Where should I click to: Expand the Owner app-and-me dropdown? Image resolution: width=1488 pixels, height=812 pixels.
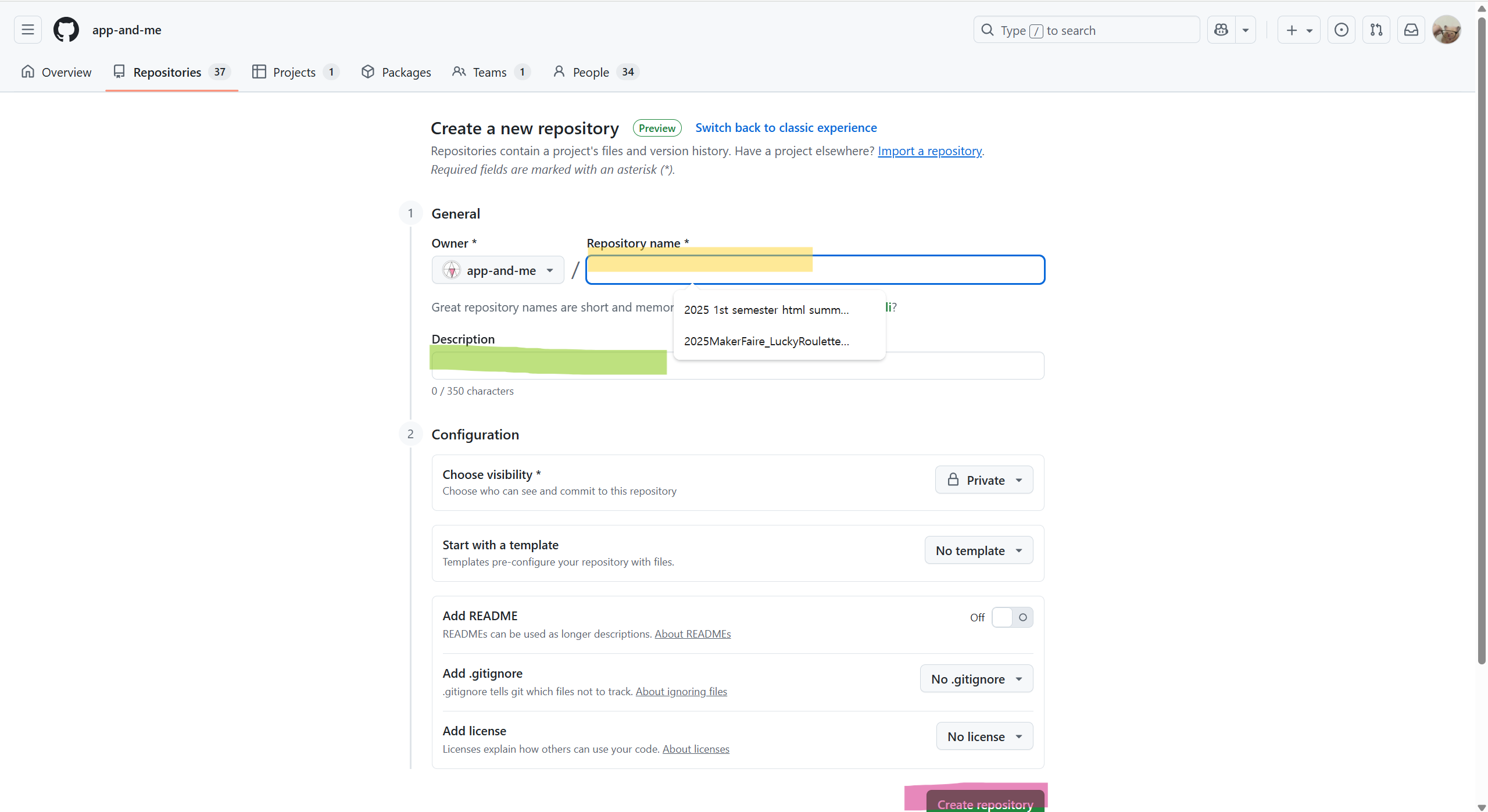pyautogui.click(x=498, y=270)
